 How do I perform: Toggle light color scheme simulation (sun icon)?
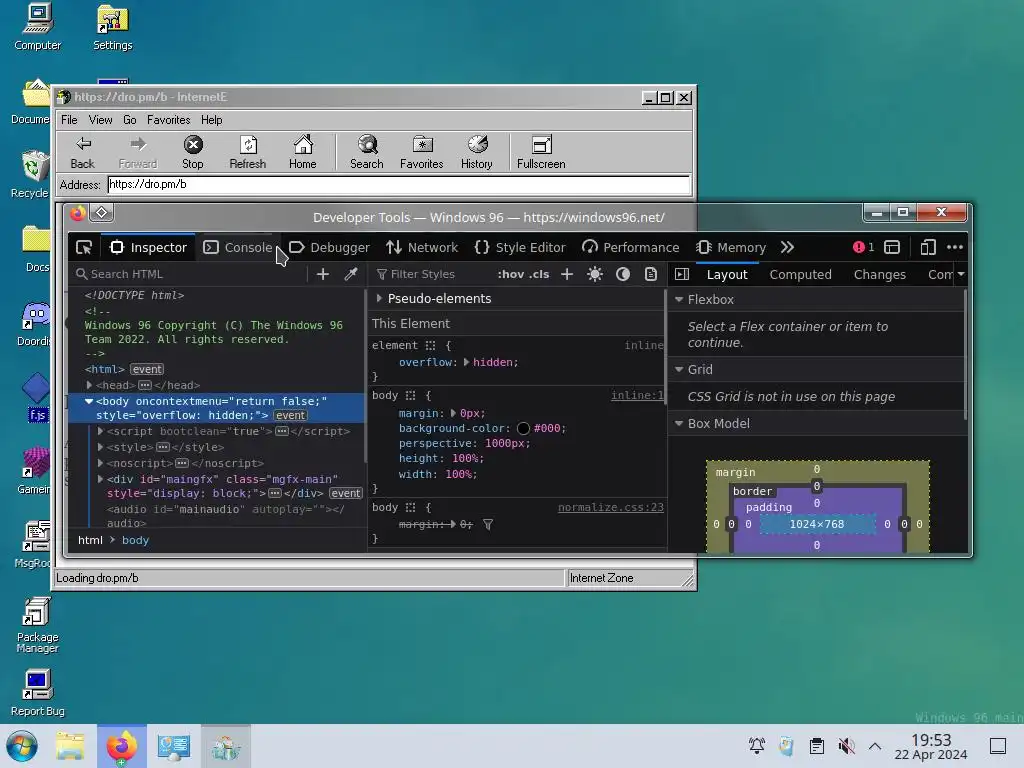[x=594, y=274]
